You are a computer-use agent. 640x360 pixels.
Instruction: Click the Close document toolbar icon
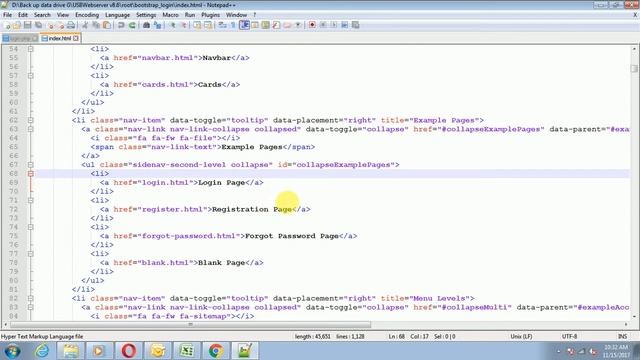tap(51, 25)
